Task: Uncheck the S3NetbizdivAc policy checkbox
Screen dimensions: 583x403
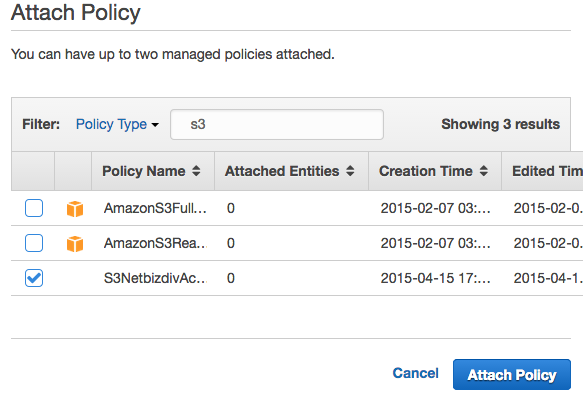Action: [x=34, y=278]
